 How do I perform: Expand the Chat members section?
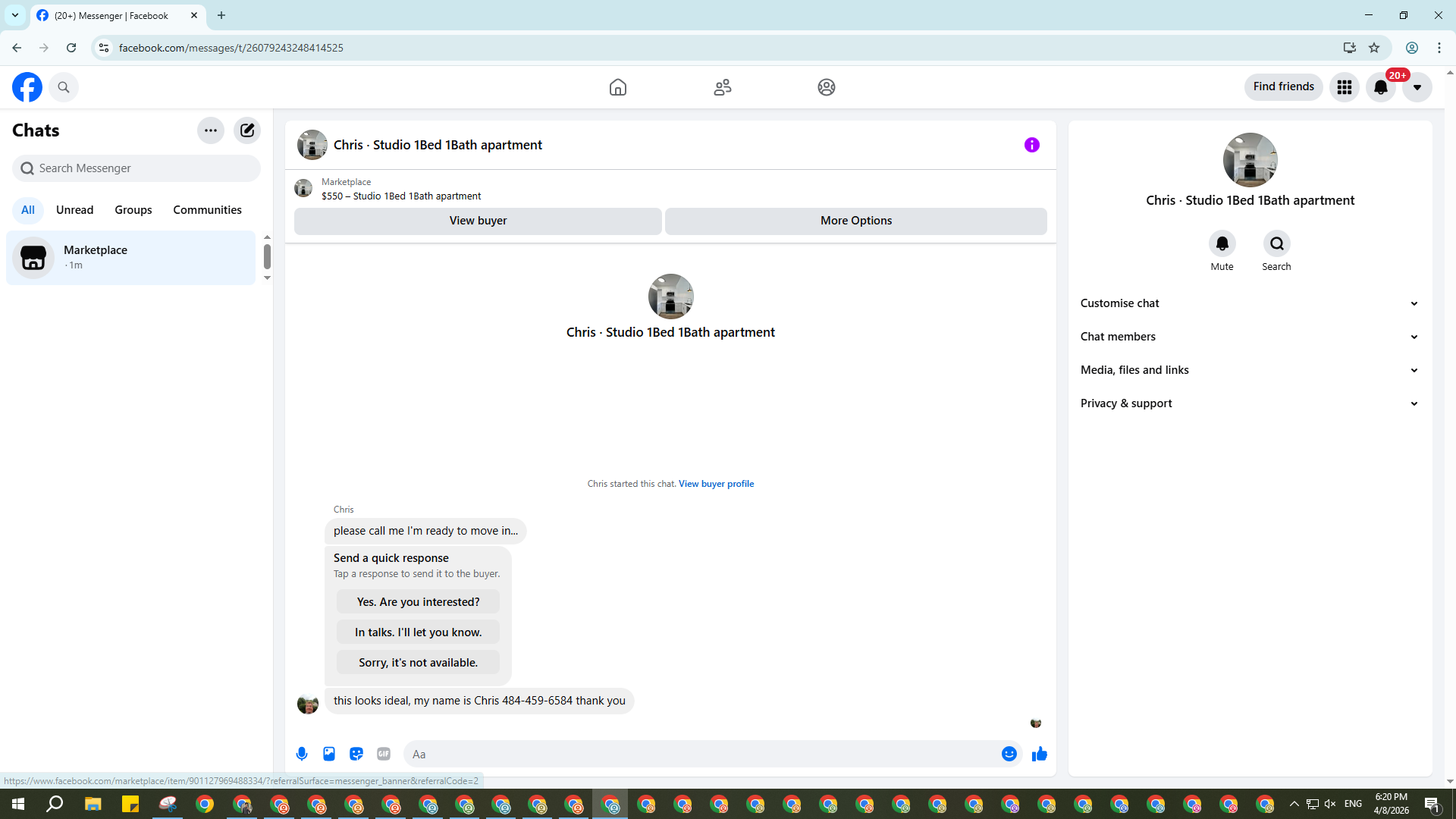pyautogui.click(x=1249, y=337)
